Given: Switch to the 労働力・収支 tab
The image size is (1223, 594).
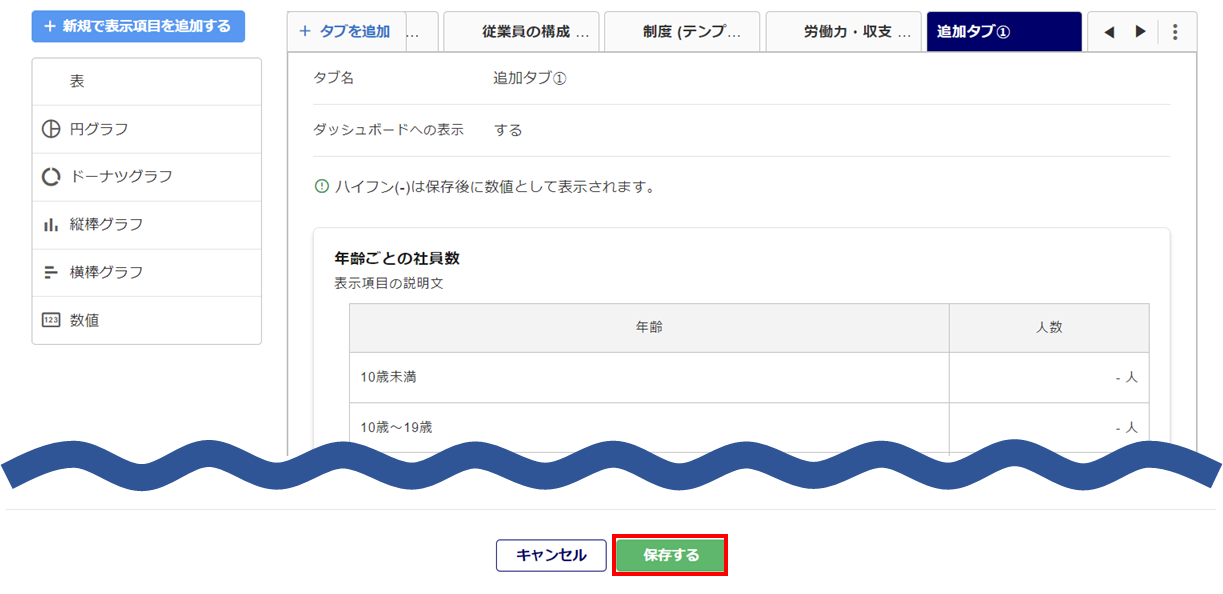Looking at the screenshot, I should [x=843, y=32].
